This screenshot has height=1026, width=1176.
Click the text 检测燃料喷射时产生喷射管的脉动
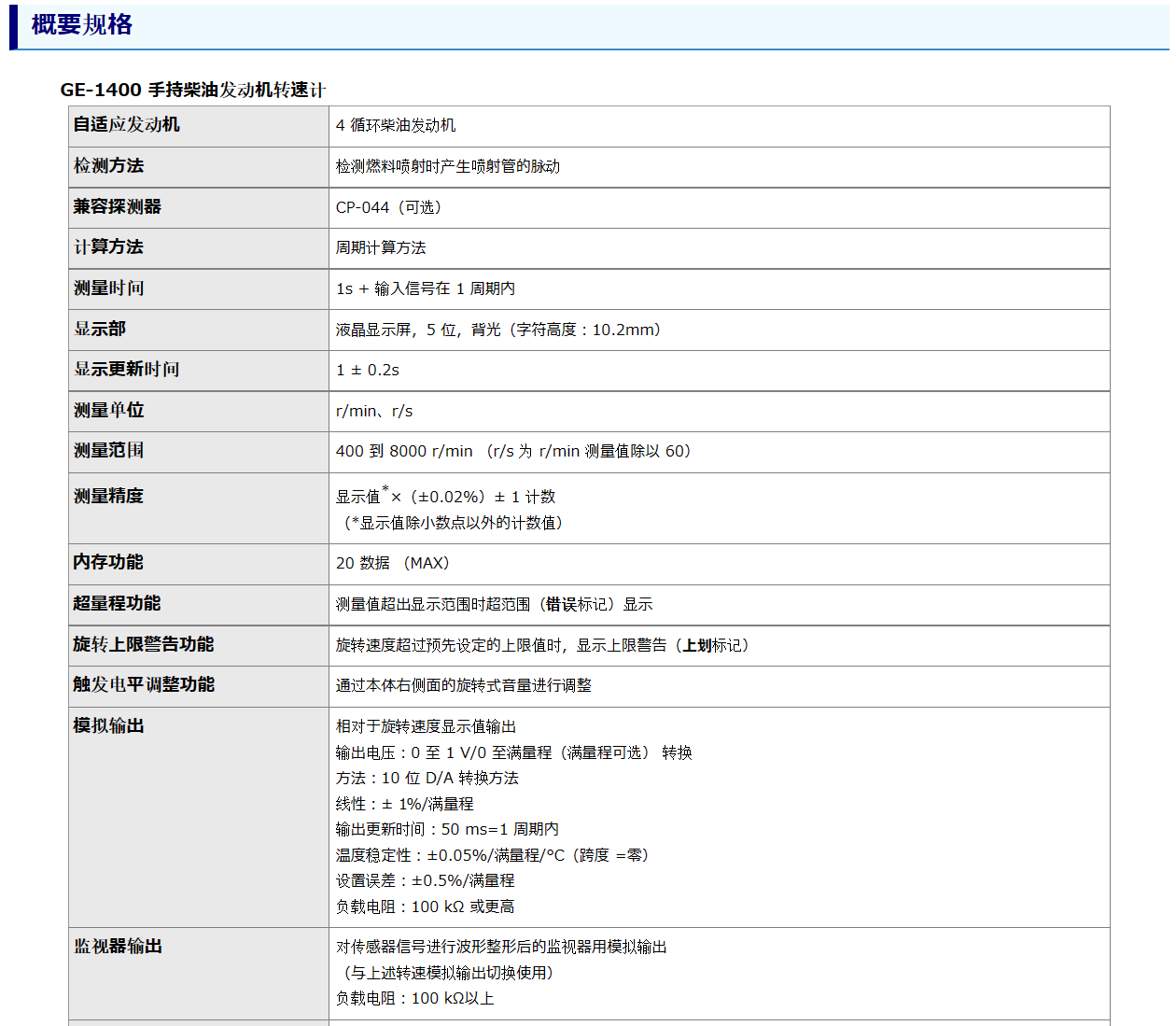[448, 166]
